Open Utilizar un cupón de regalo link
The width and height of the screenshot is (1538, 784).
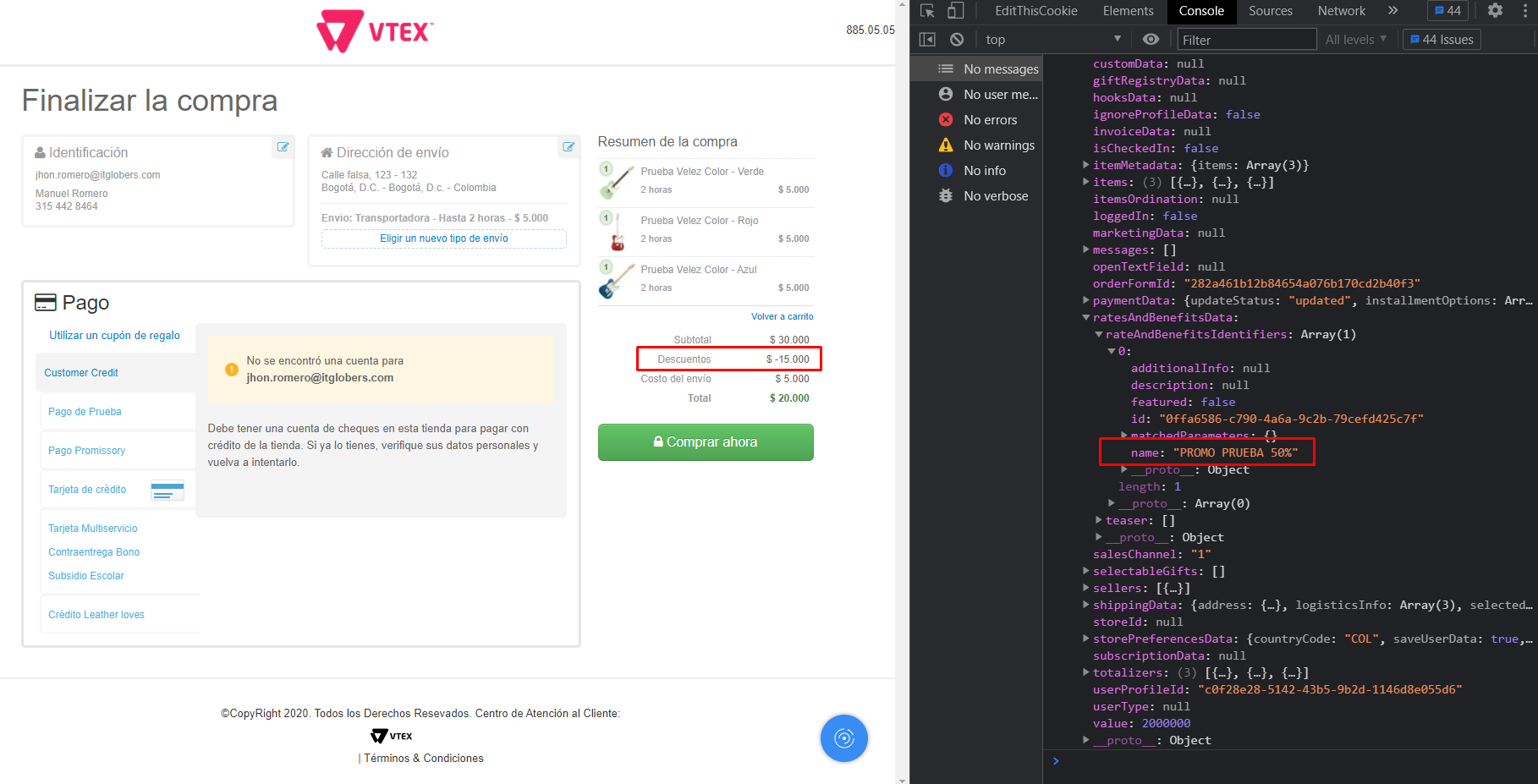[114, 336]
